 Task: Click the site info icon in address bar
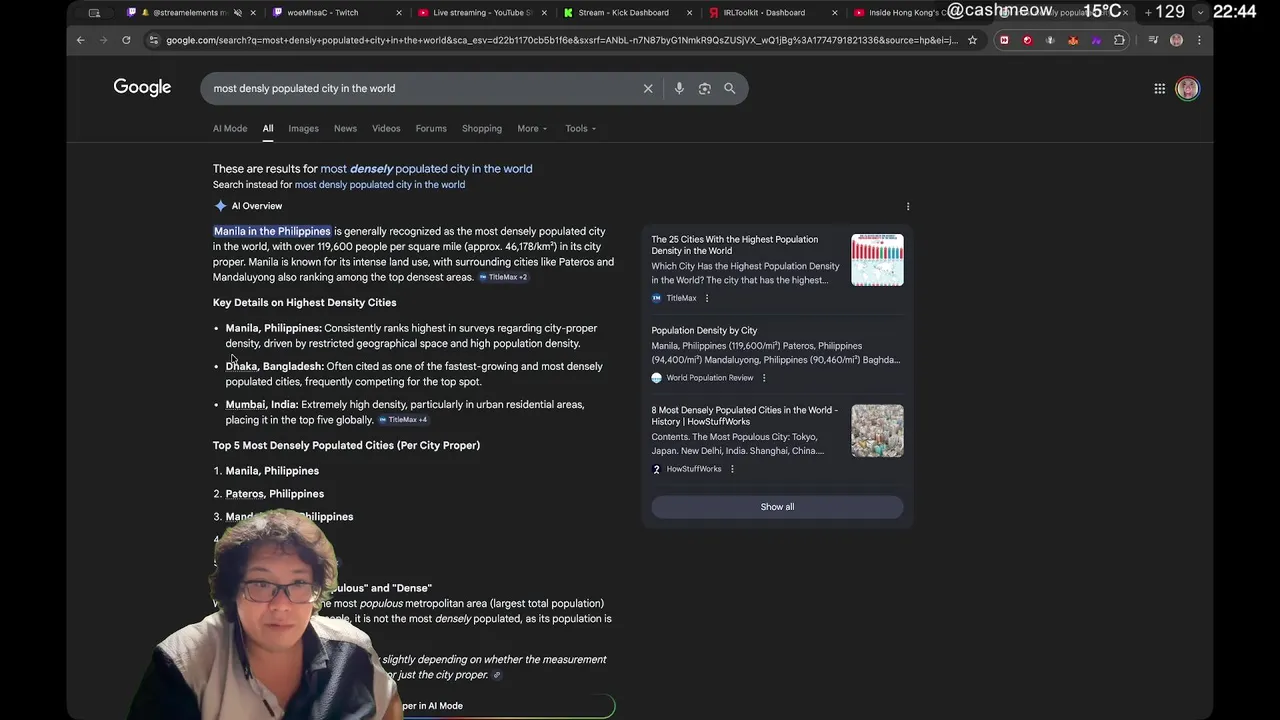click(153, 40)
